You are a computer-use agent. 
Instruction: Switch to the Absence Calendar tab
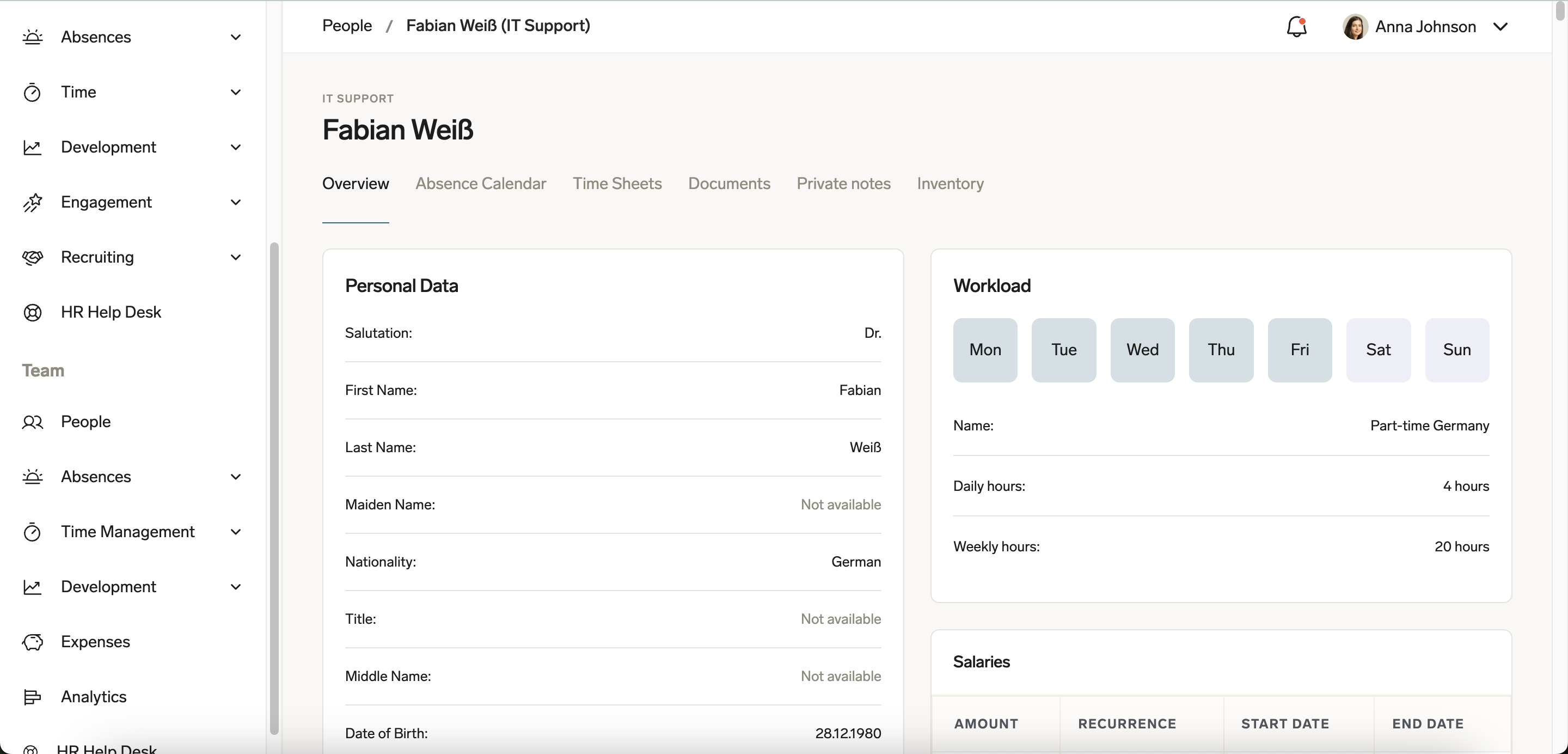click(x=480, y=183)
